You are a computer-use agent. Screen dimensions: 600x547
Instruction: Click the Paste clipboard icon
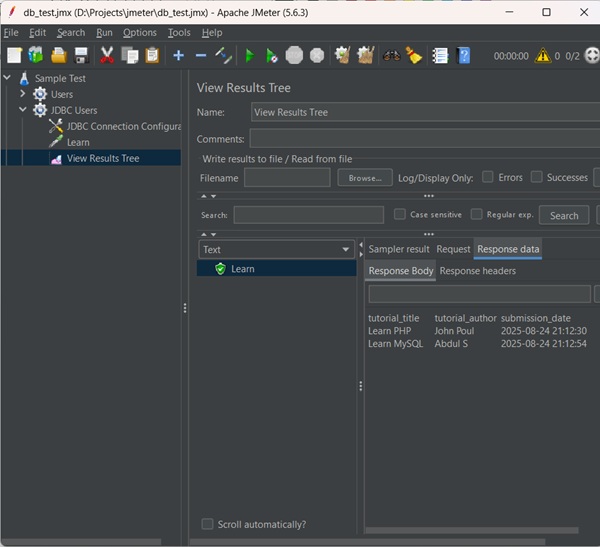tap(152, 56)
